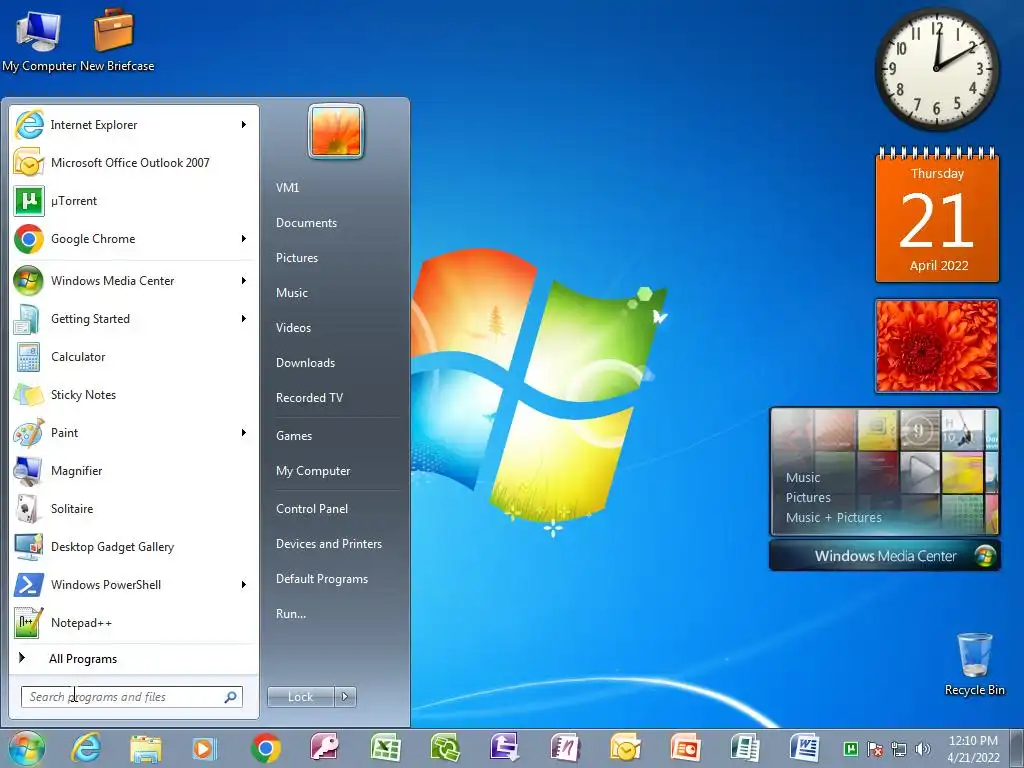Open My Computer in Start menu right pane
Viewport: 1024px width, 768px height.
tap(313, 471)
